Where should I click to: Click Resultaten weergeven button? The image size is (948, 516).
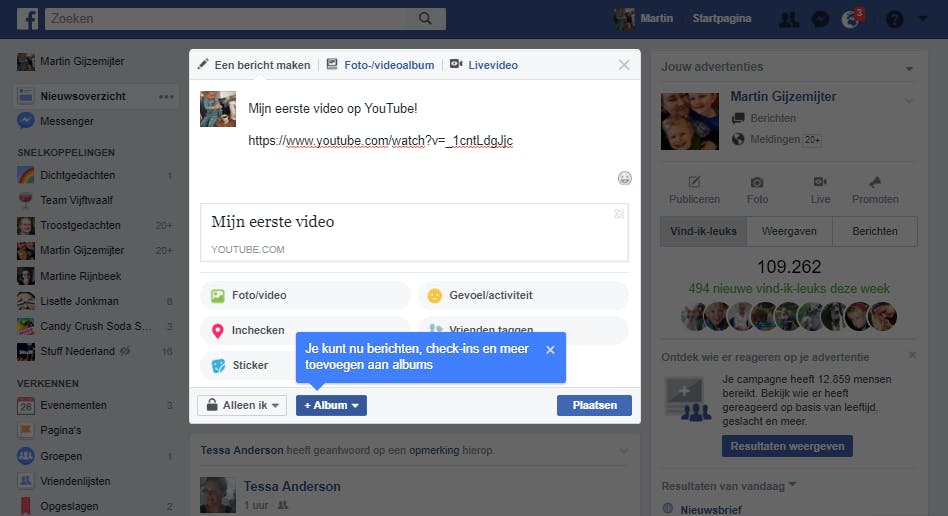pyautogui.click(x=787, y=446)
